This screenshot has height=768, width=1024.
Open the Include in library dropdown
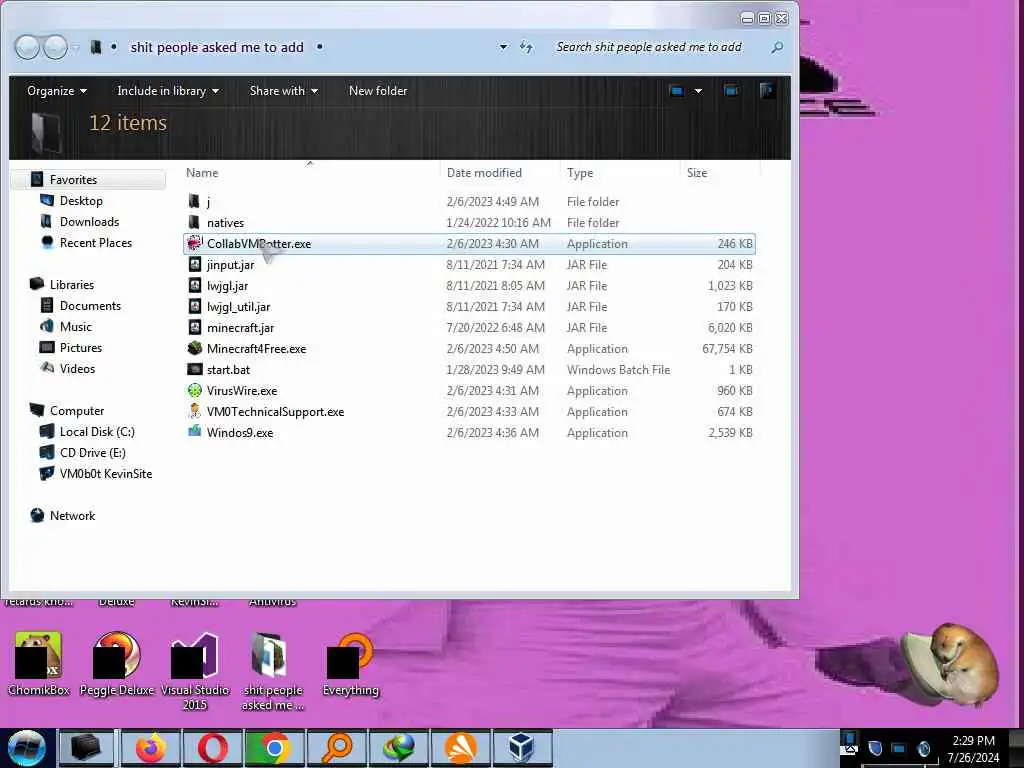click(x=168, y=91)
